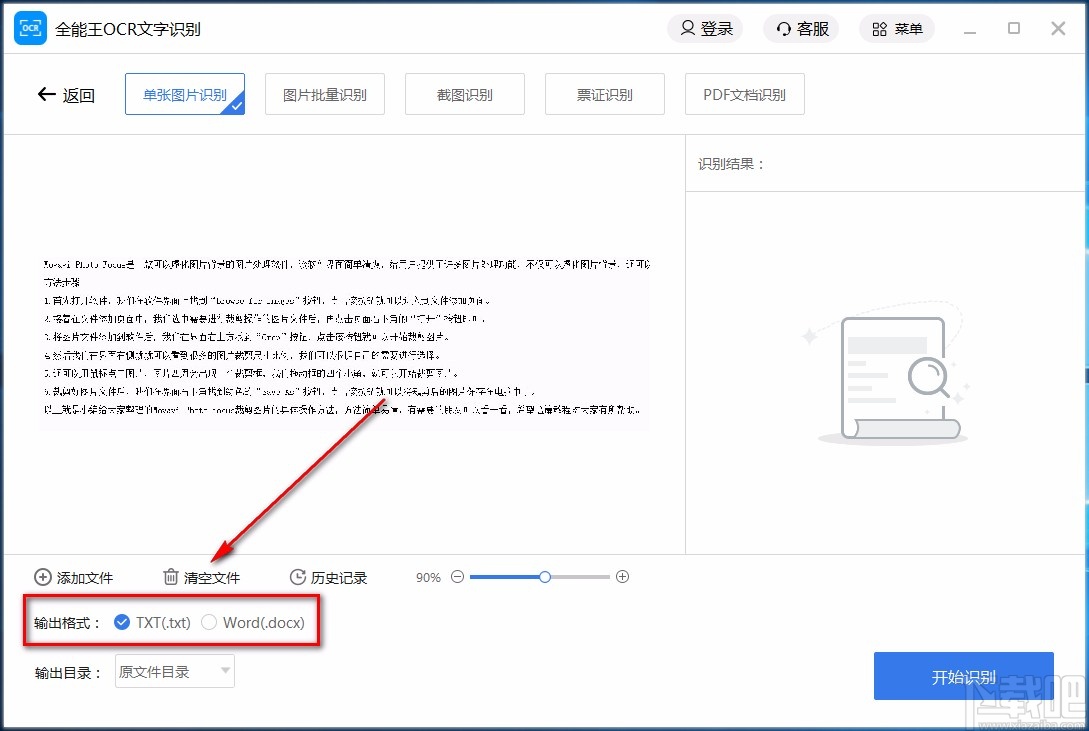Zoom out with the minus icon

(457, 577)
